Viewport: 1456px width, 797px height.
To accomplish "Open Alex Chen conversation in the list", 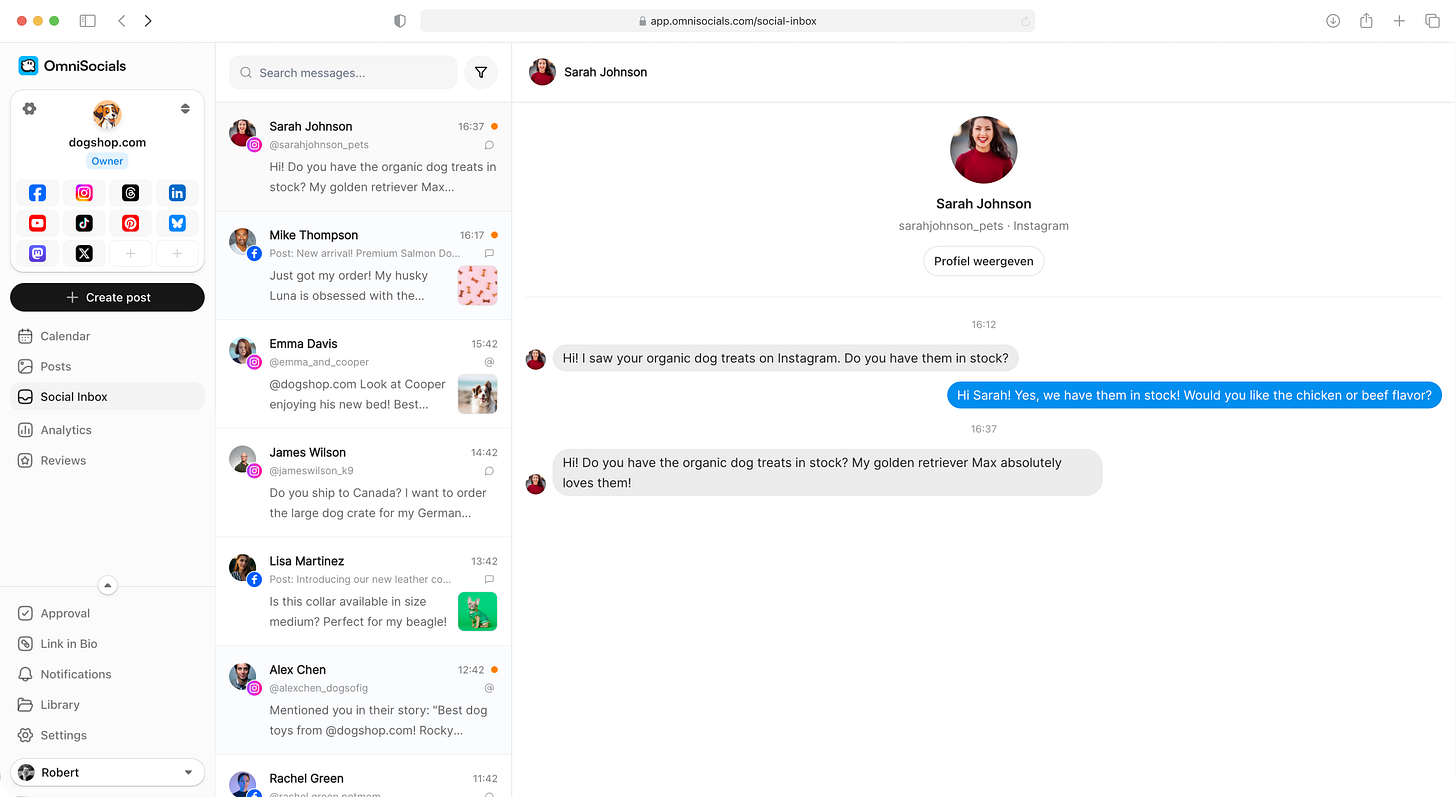I will point(363,700).
